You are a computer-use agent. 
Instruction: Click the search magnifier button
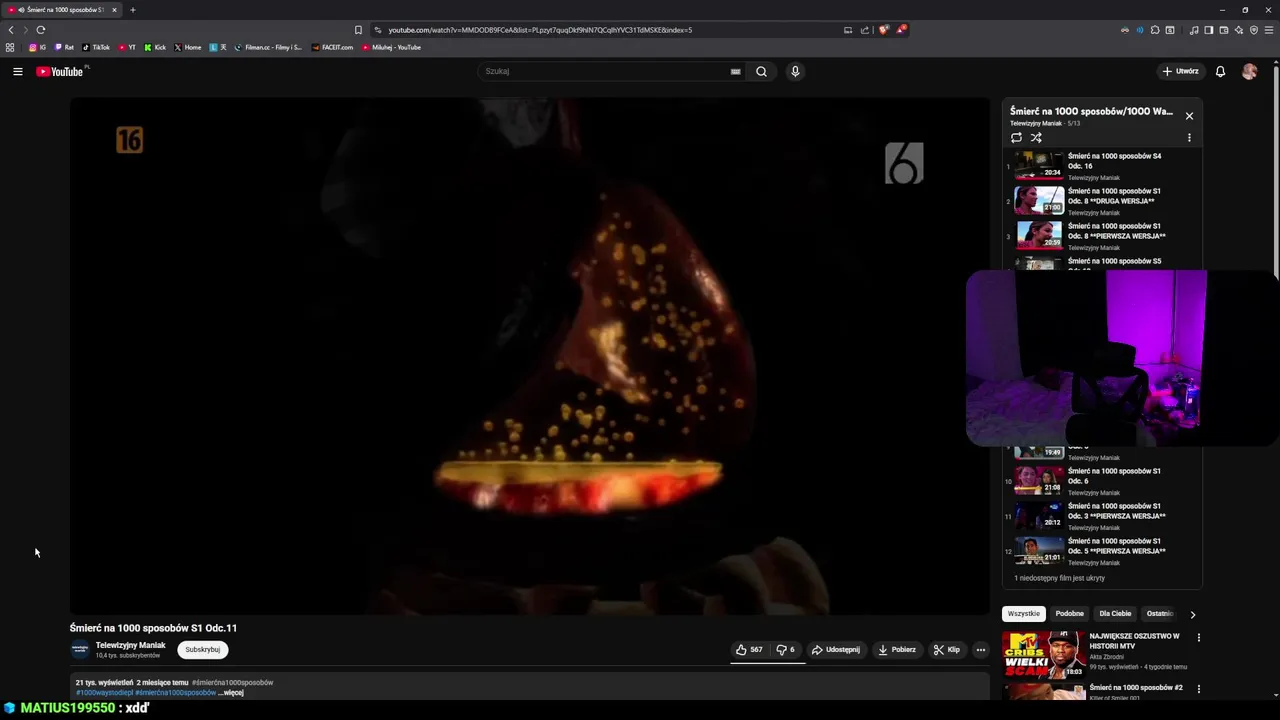pos(761,71)
